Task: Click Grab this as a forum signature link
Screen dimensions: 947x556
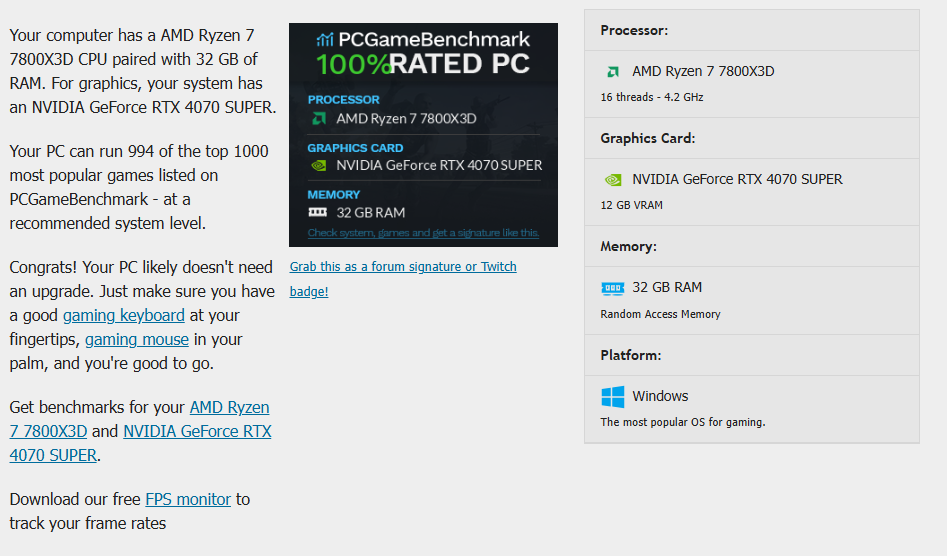Action: [x=403, y=278]
